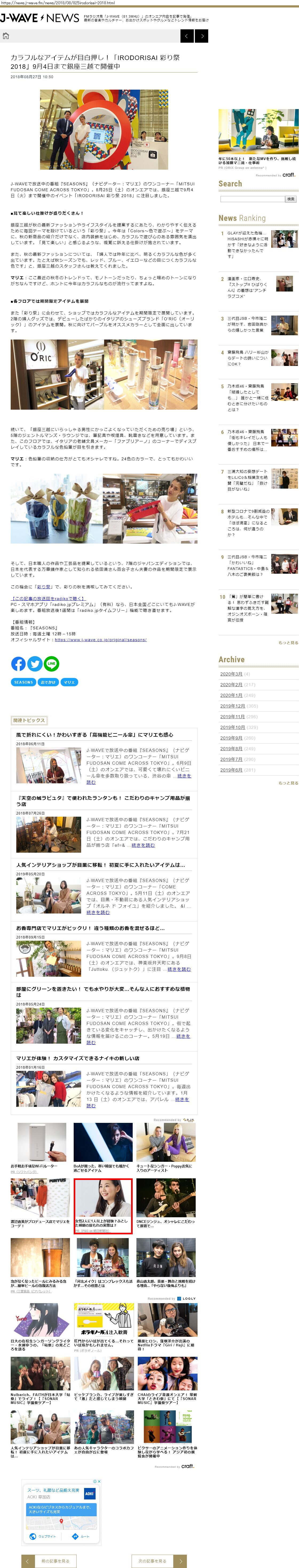Open the main article photo
The width and height of the screenshot is (299, 1568).
pos(104,130)
